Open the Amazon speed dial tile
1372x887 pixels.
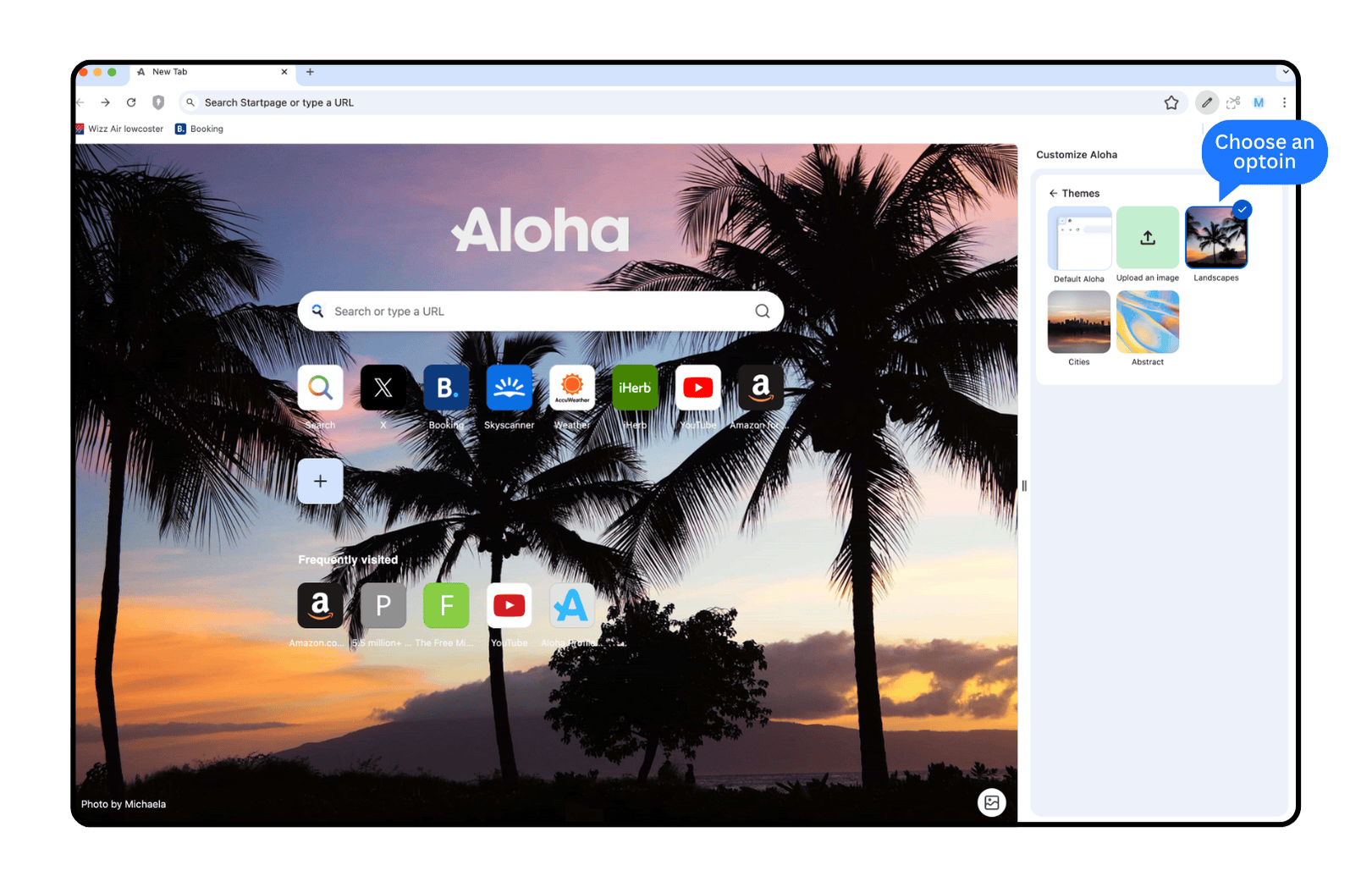pos(761,388)
